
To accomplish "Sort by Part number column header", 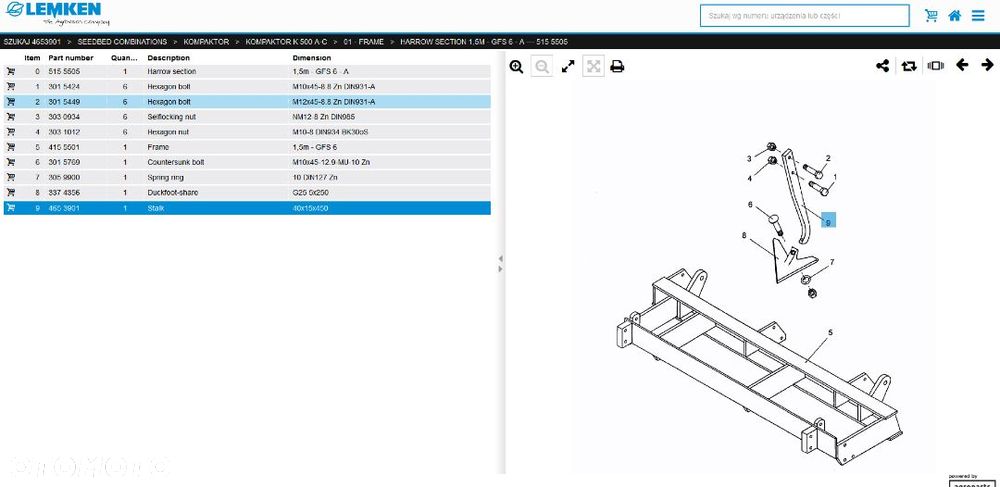I will [71, 58].
